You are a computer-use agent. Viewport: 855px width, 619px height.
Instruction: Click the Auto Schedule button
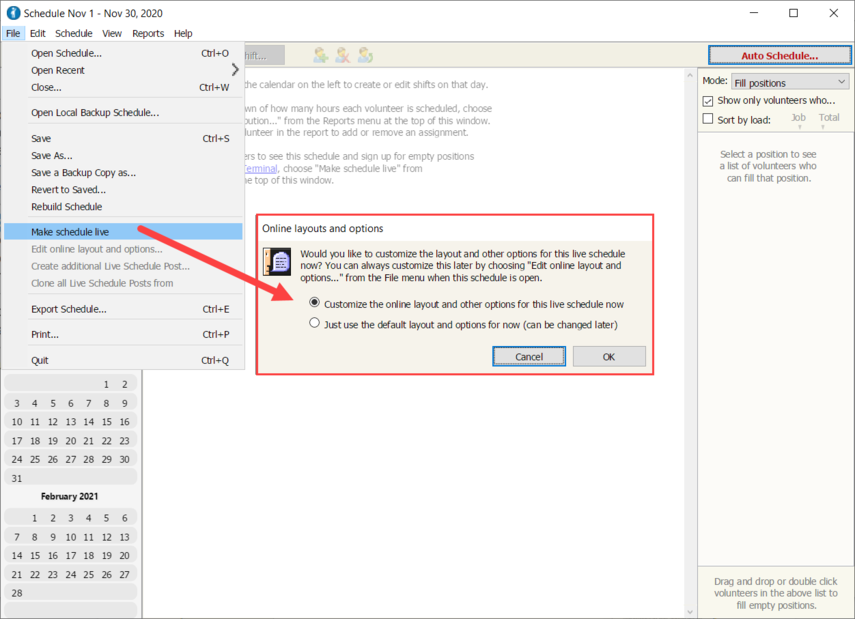pyautogui.click(x=779, y=56)
